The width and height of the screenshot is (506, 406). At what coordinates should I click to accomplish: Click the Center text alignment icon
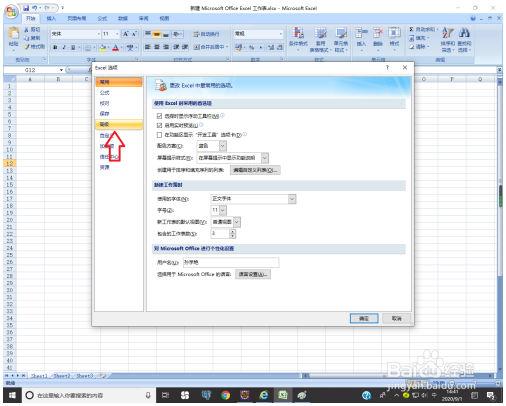(157, 47)
